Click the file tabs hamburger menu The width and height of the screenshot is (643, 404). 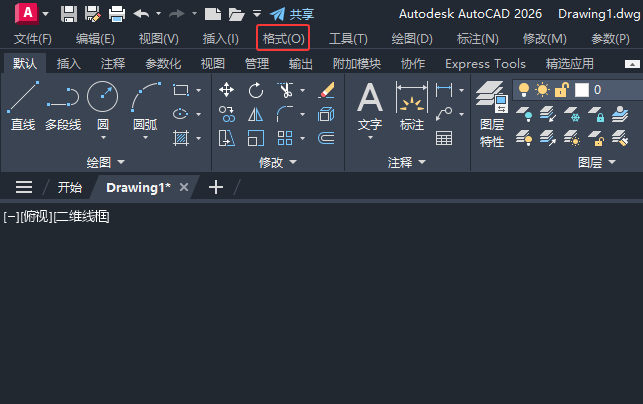24,187
